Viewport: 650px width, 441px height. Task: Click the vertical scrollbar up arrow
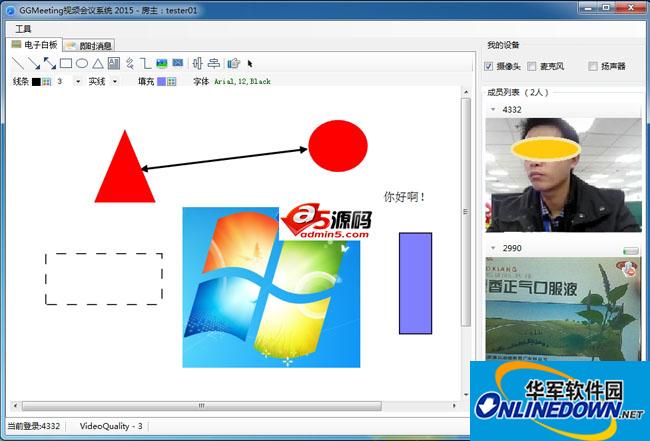[466, 92]
